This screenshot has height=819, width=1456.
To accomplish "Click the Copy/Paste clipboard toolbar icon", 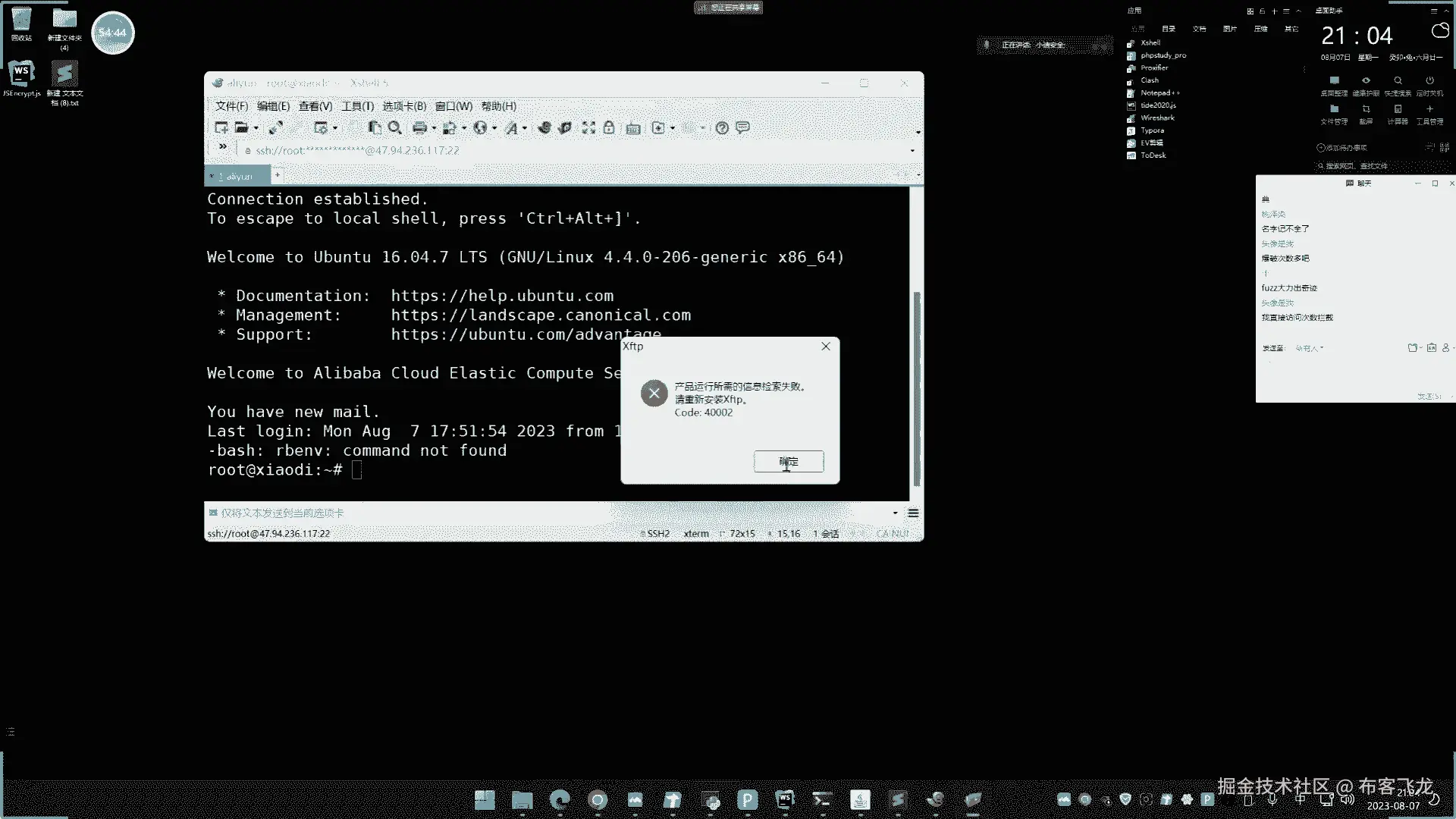I will tap(375, 128).
